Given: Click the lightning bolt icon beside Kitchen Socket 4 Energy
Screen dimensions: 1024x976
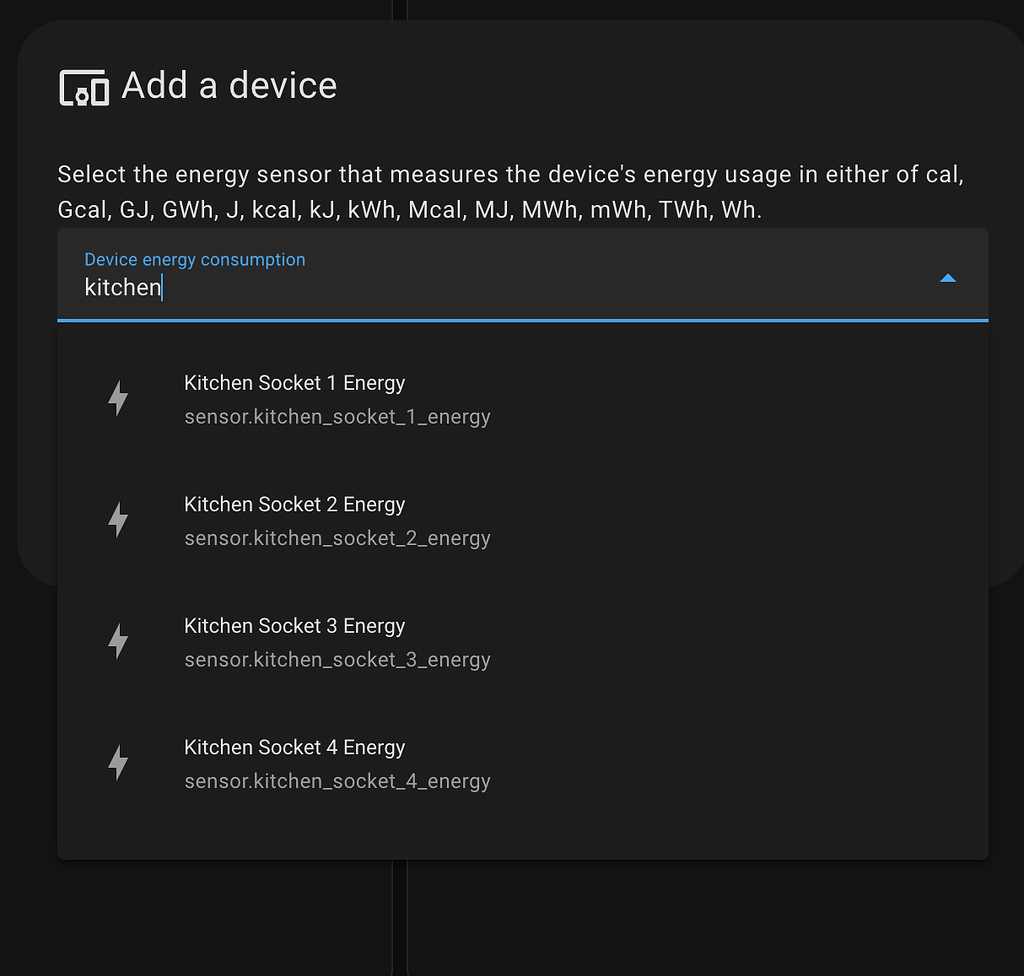Looking at the screenshot, I should 118,762.
